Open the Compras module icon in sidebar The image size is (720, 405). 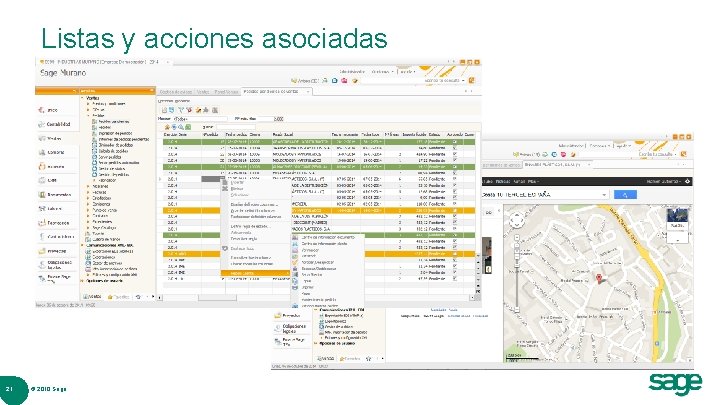42,152
